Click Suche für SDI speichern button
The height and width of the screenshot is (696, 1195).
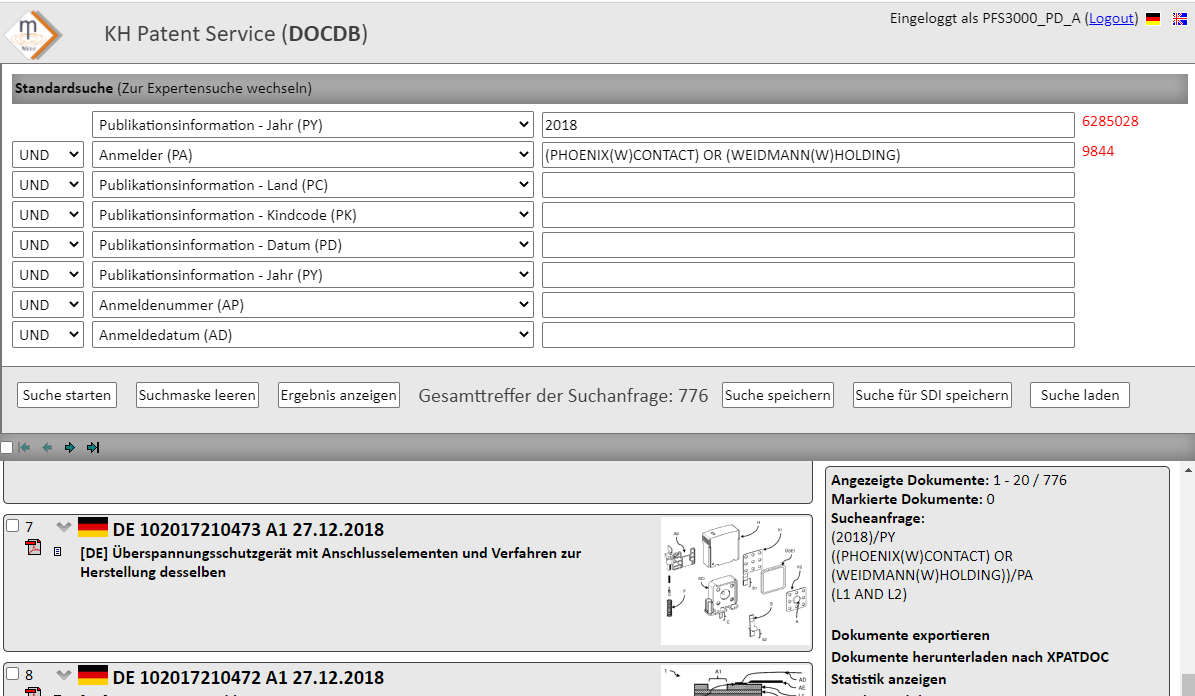(932, 395)
